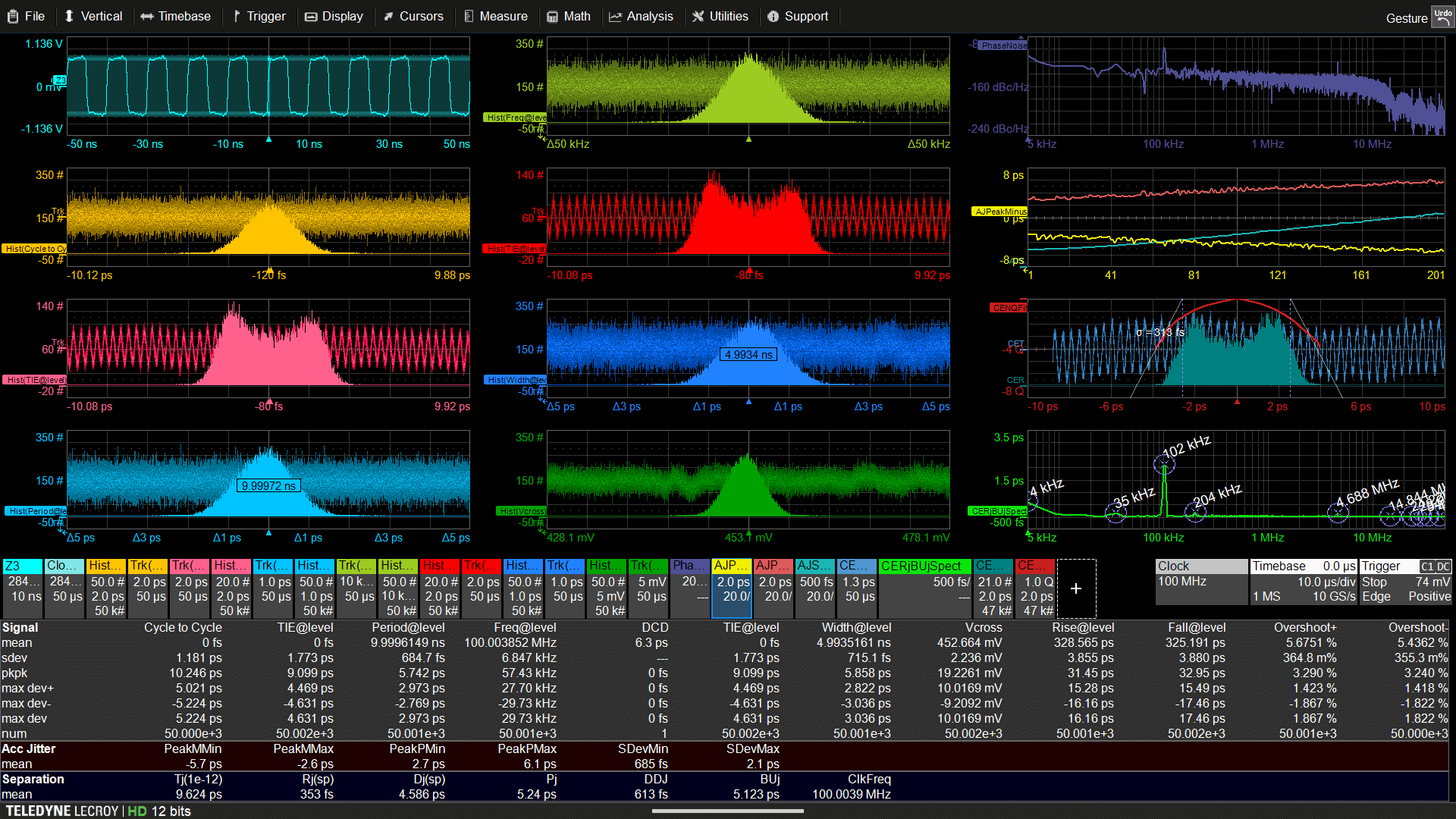Click the Acc Jitter table header
This screenshot has width=1456, height=819.
(29, 748)
